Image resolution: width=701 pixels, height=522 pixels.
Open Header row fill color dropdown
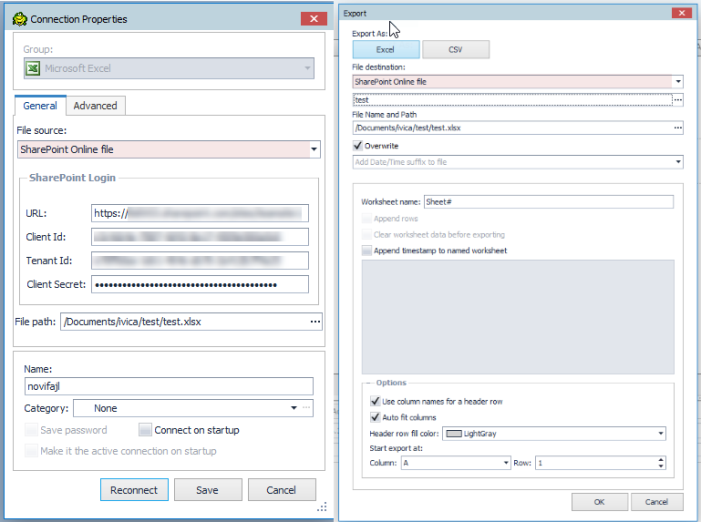[x=661, y=434]
